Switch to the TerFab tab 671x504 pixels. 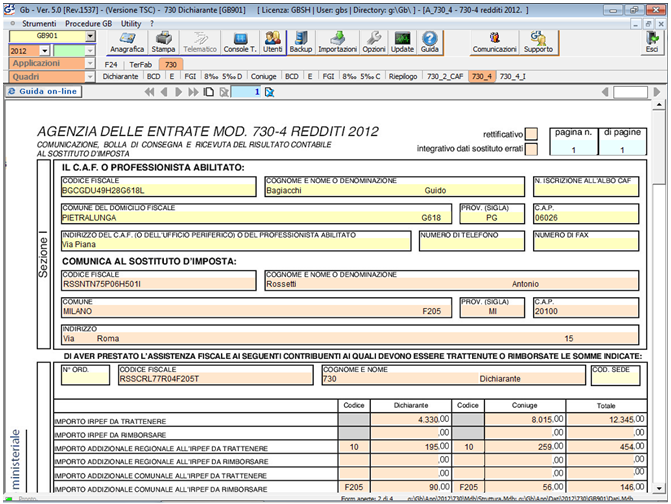140,65
